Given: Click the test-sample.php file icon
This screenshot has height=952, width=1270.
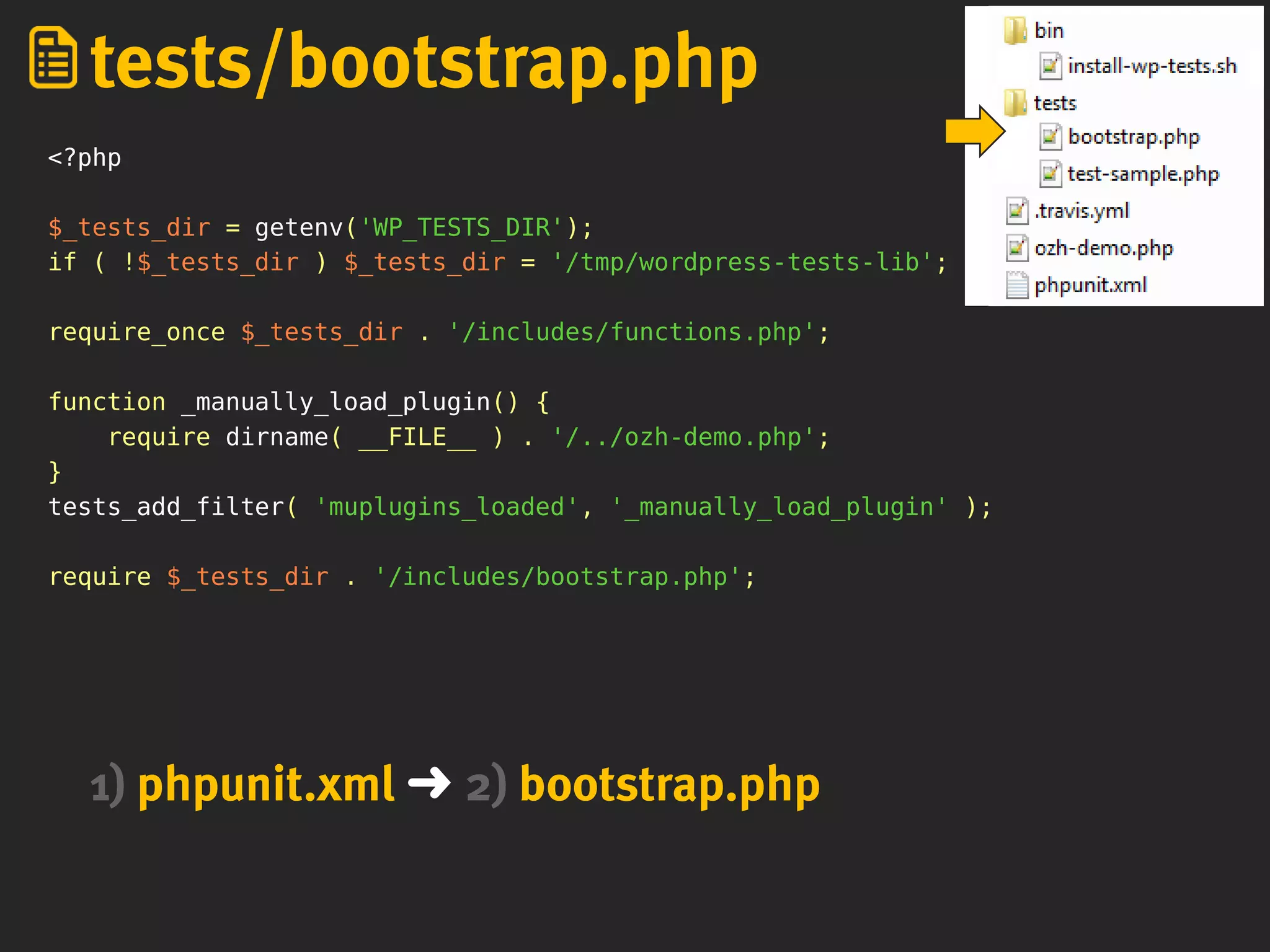Looking at the screenshot, I should pyautogui.click(x=1050, y=174).
